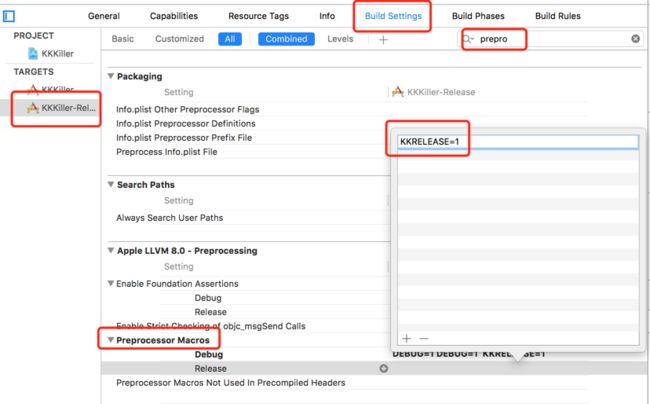Remove selected macro in popup
Viewport: 650px width, 404px height.
coord(424,339)
